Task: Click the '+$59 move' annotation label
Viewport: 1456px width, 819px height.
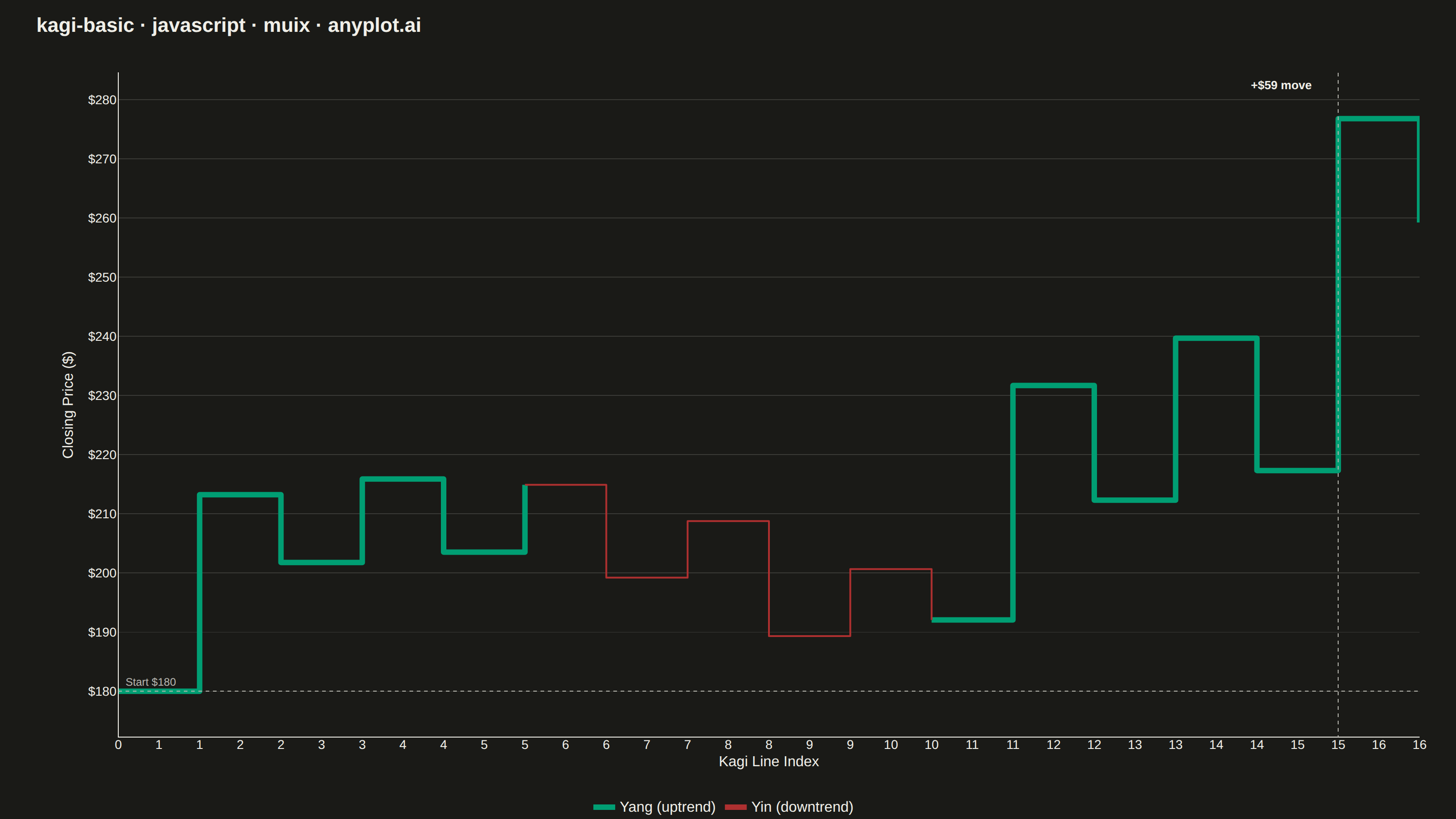Action: click(1281, 86)
